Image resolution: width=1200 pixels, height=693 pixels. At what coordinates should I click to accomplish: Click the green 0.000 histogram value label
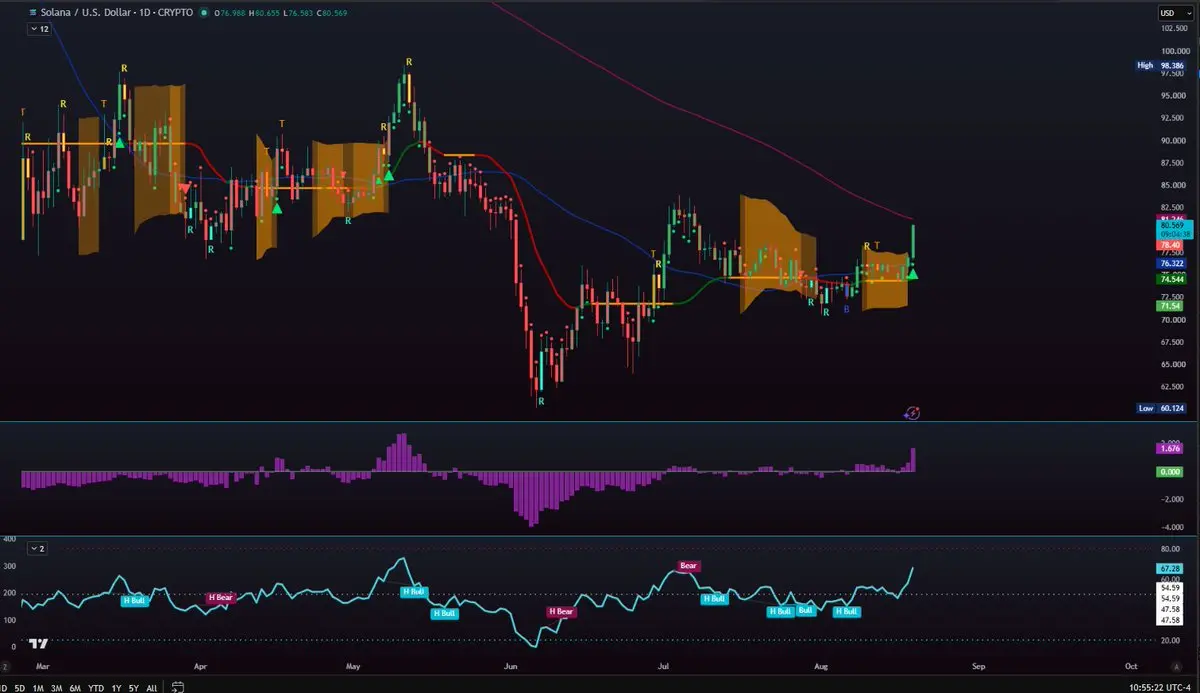point(1170,471)
